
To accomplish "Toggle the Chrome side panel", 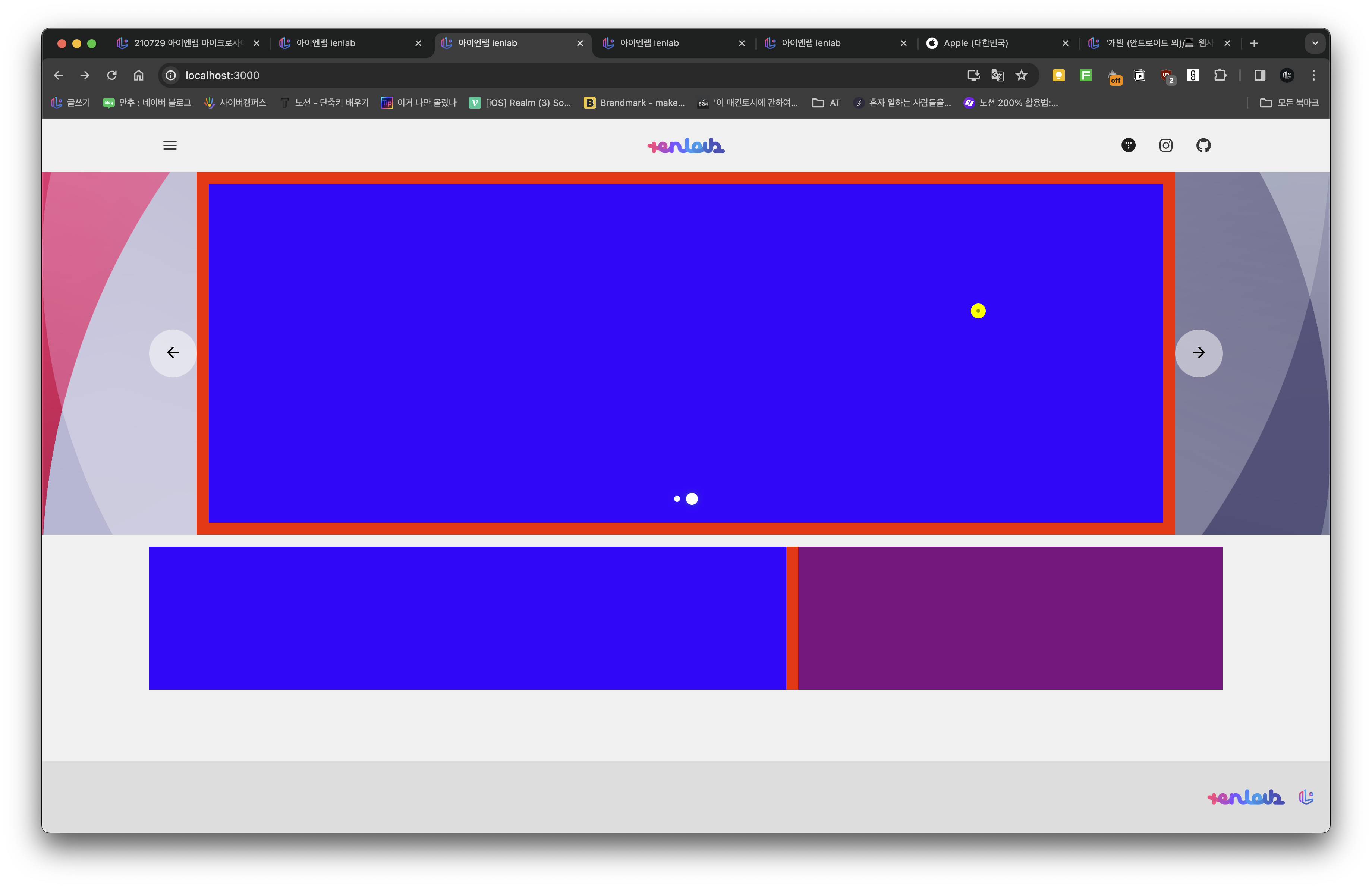I will tap(1259, 75).
